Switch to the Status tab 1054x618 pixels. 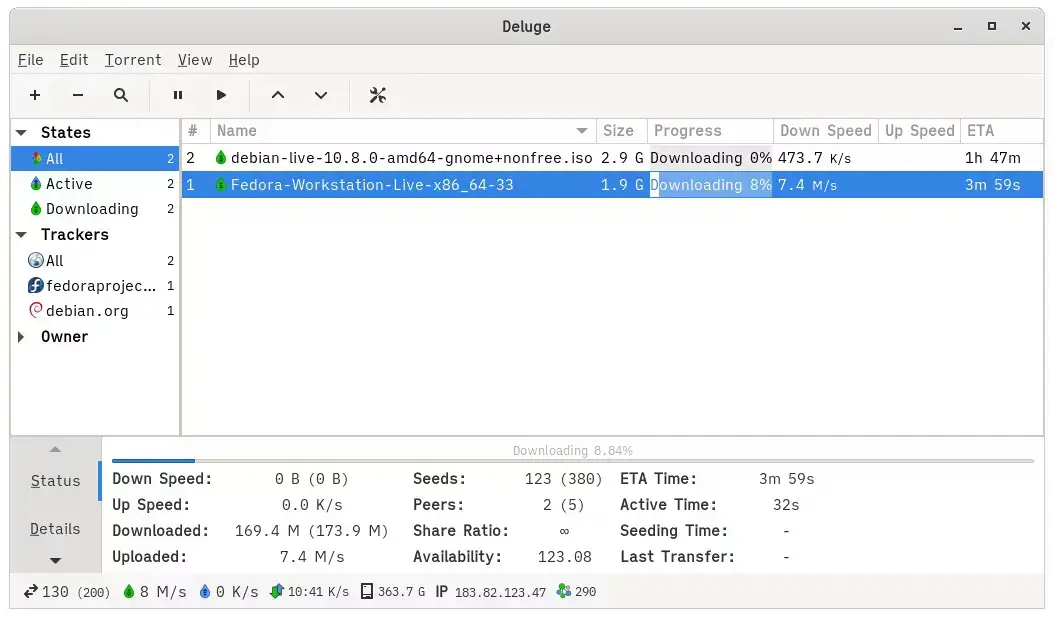55,481
